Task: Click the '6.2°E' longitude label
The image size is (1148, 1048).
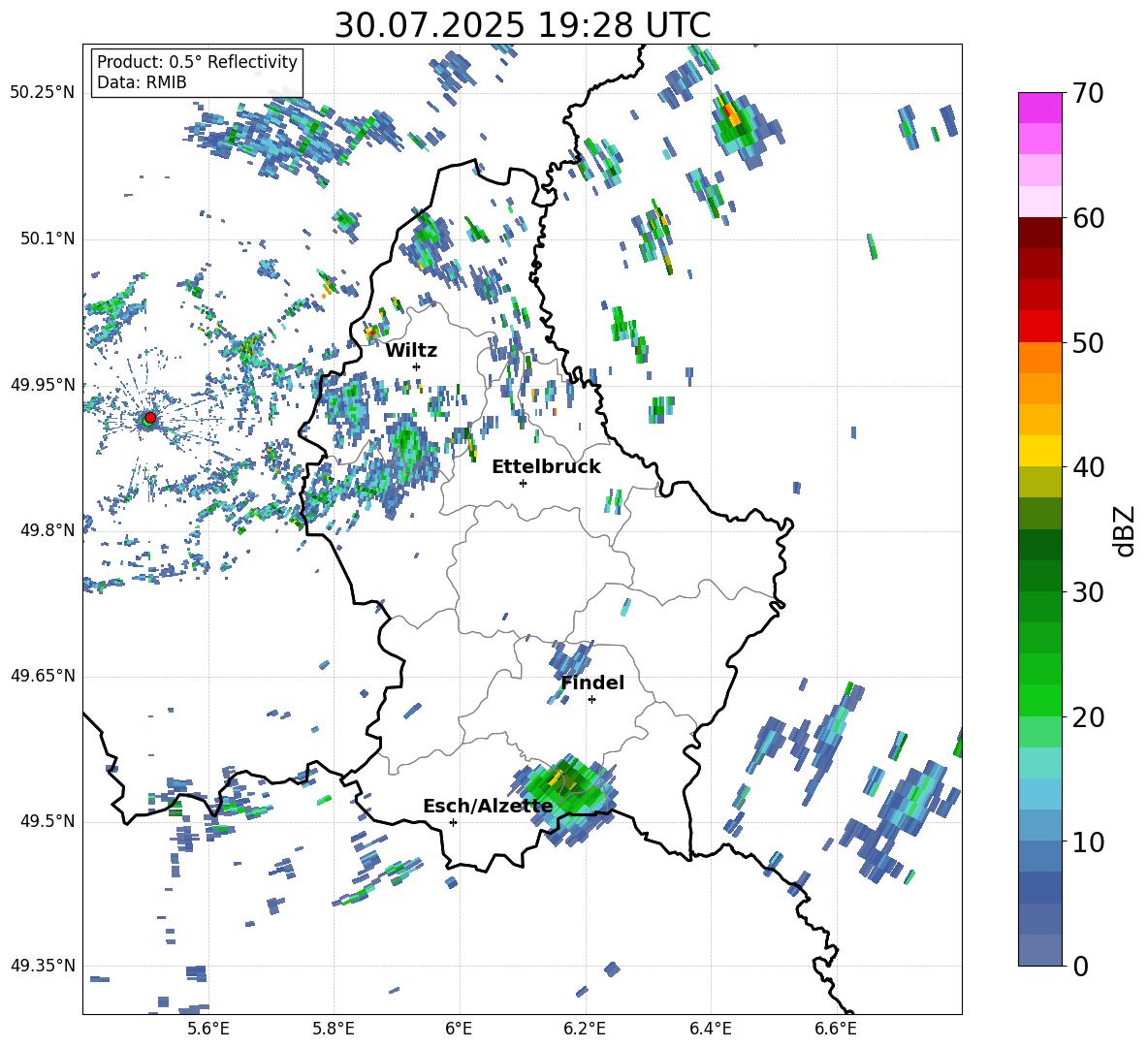Action: [585, 1029]
